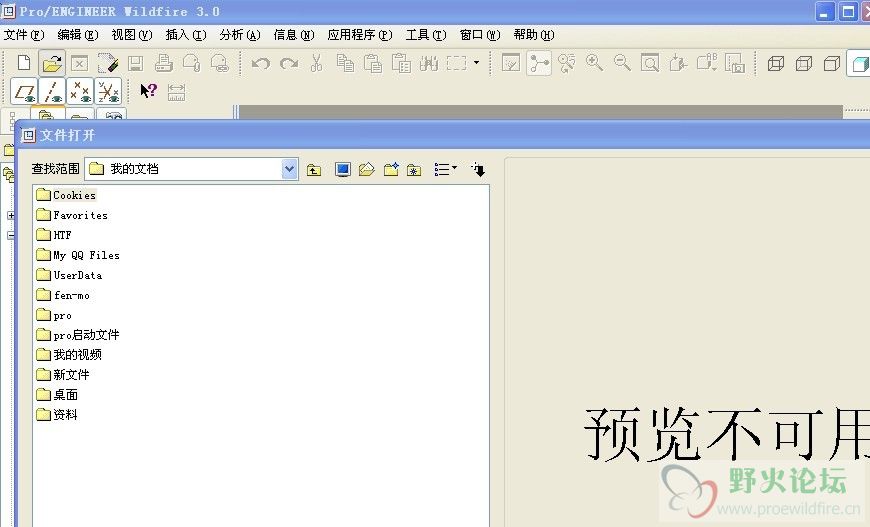Collapse the minus node in model tree
870x527 pixels.
tap(11, 235)
